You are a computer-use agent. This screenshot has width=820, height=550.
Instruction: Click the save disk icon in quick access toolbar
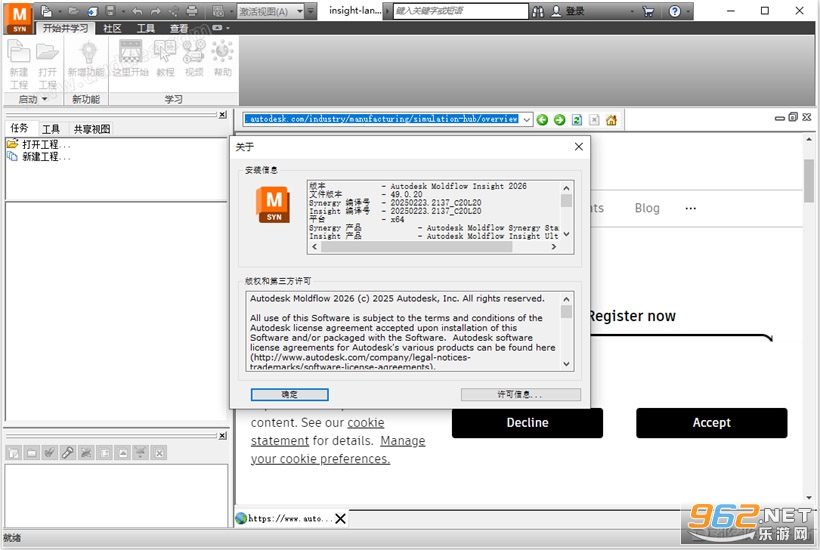click(110, 11)
